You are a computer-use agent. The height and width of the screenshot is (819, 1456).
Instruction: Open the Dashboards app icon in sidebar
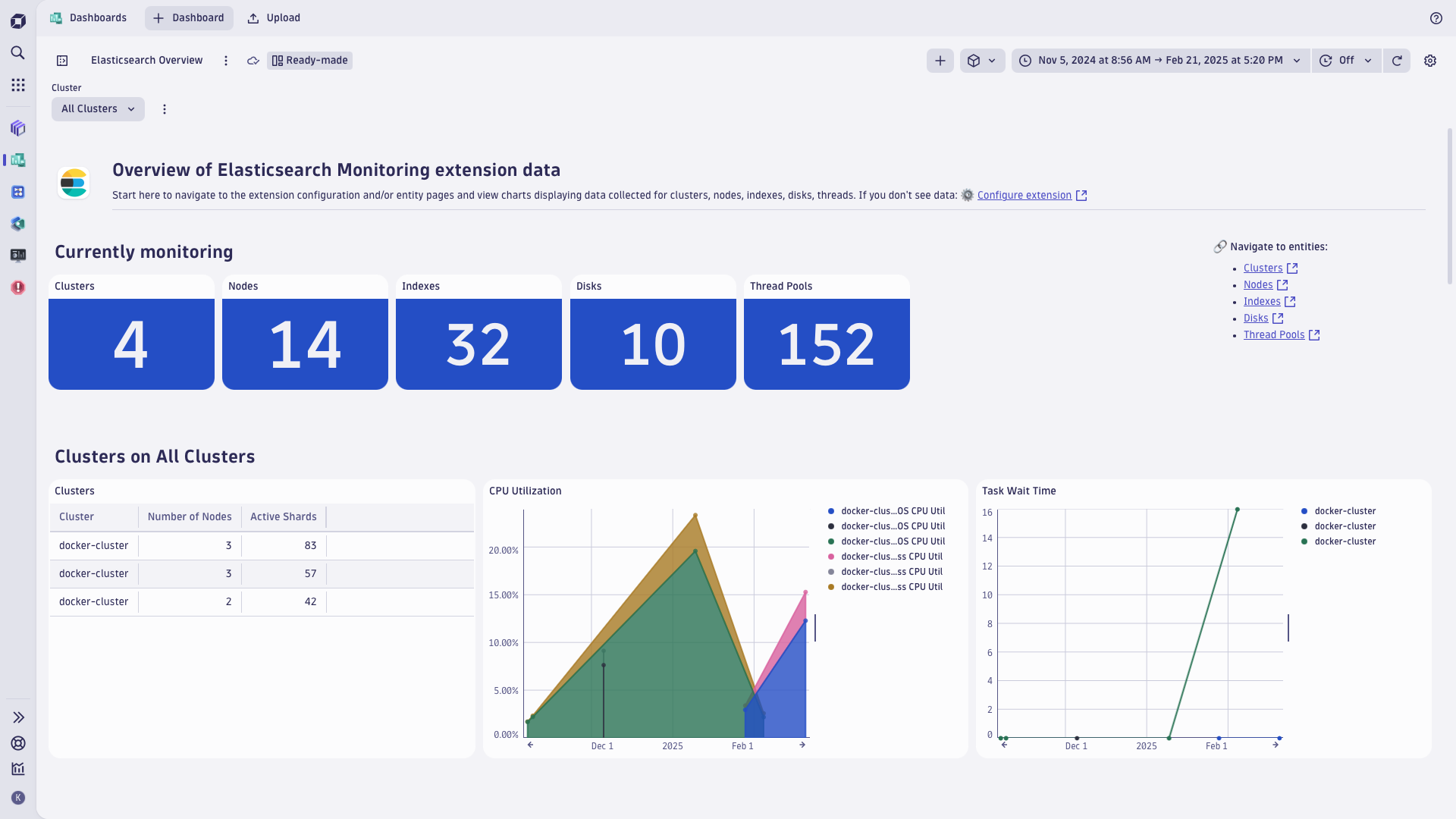pos(18,160)
